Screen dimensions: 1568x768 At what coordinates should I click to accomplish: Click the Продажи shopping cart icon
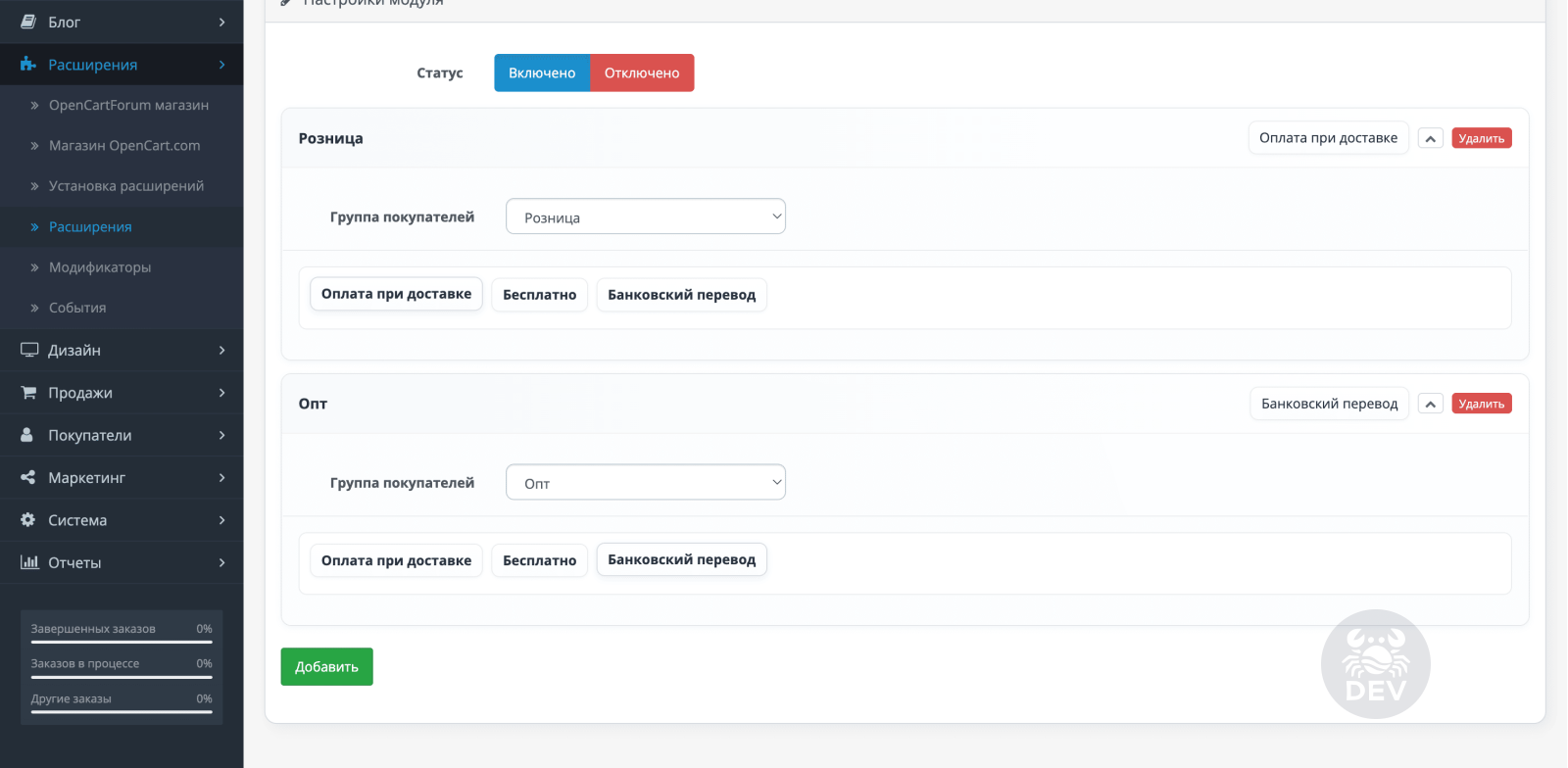pos(28,392)
